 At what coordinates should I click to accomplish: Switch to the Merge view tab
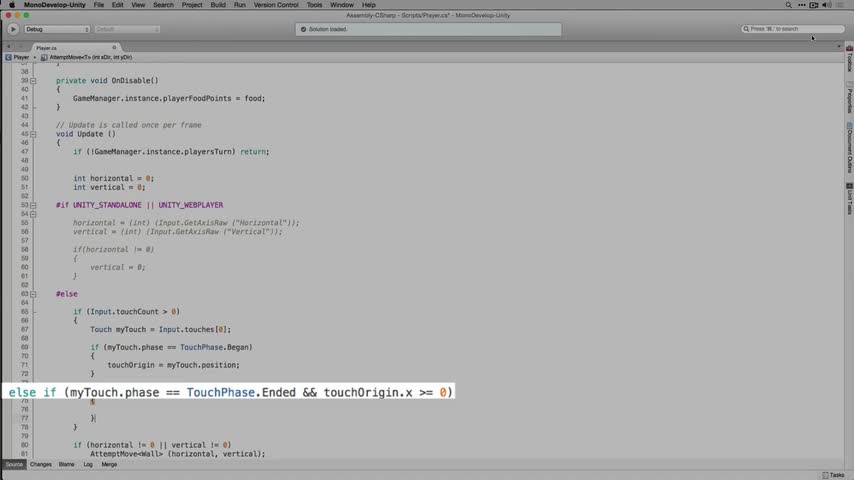[109, 464]
